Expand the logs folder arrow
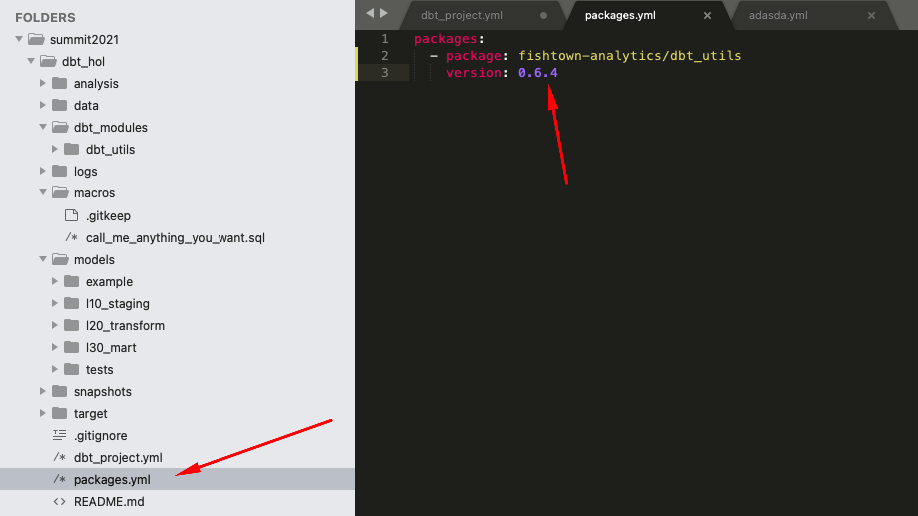 (43, 171)
